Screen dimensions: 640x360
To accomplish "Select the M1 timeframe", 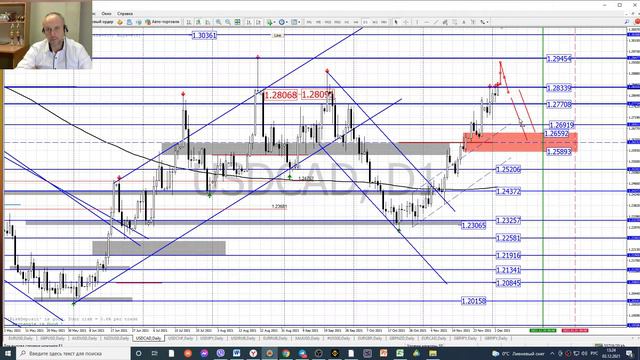I will [x=309, y=22].
